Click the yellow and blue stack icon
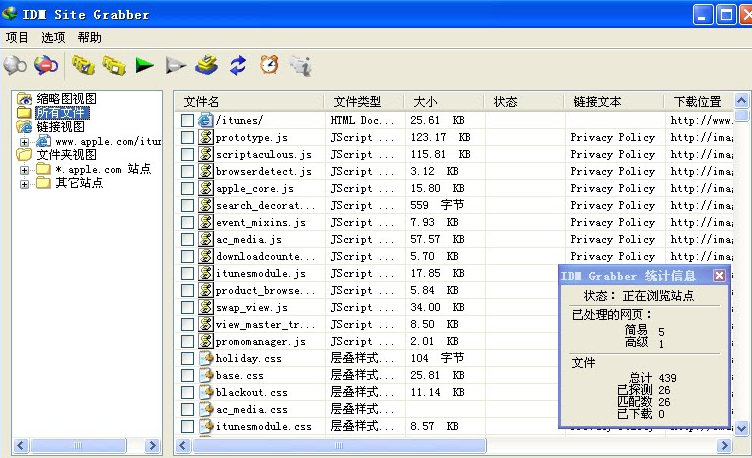This screenshot has width=752, height=458. [206, 66]
